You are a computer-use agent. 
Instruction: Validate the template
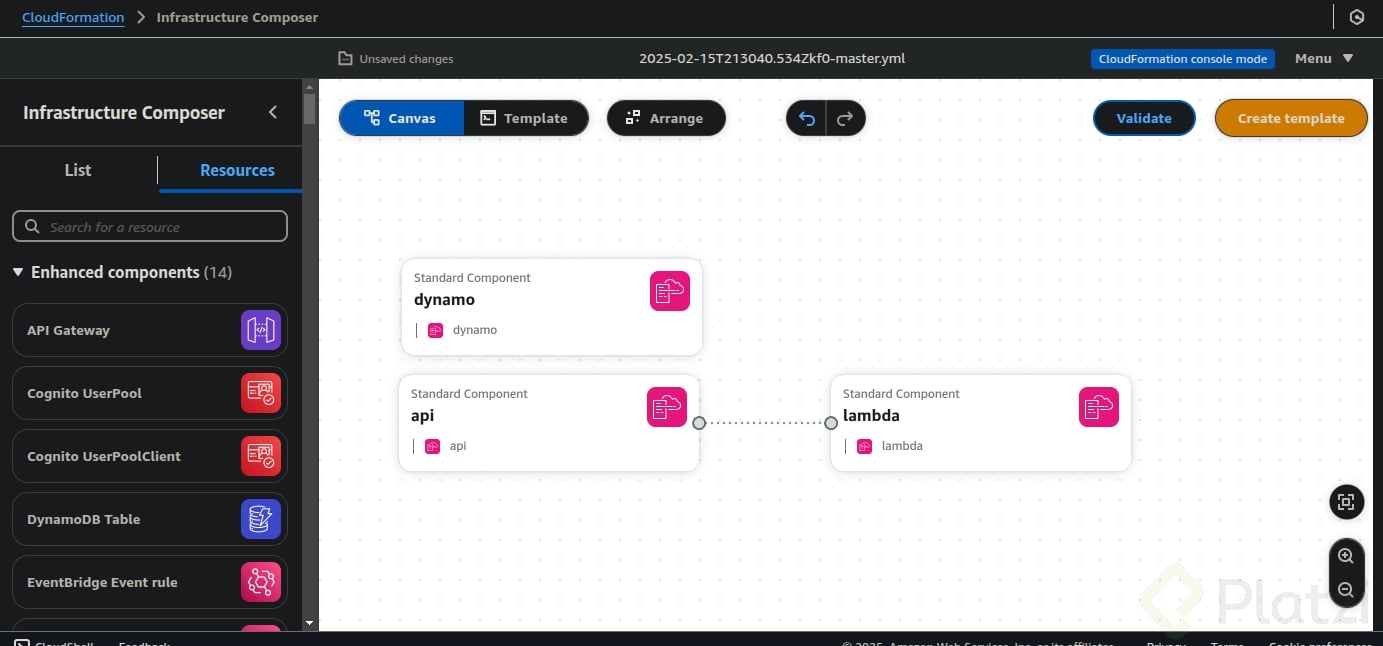(1144, 118)
